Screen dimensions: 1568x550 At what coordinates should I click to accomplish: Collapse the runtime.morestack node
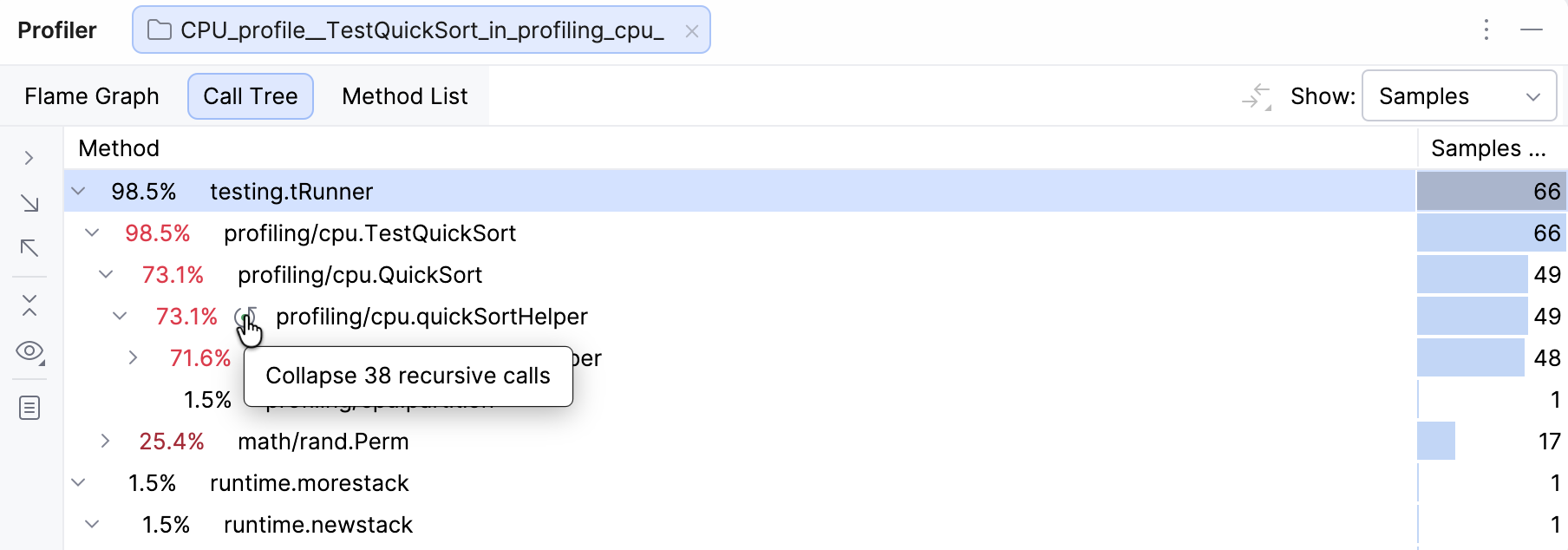[x=78, y=482]
